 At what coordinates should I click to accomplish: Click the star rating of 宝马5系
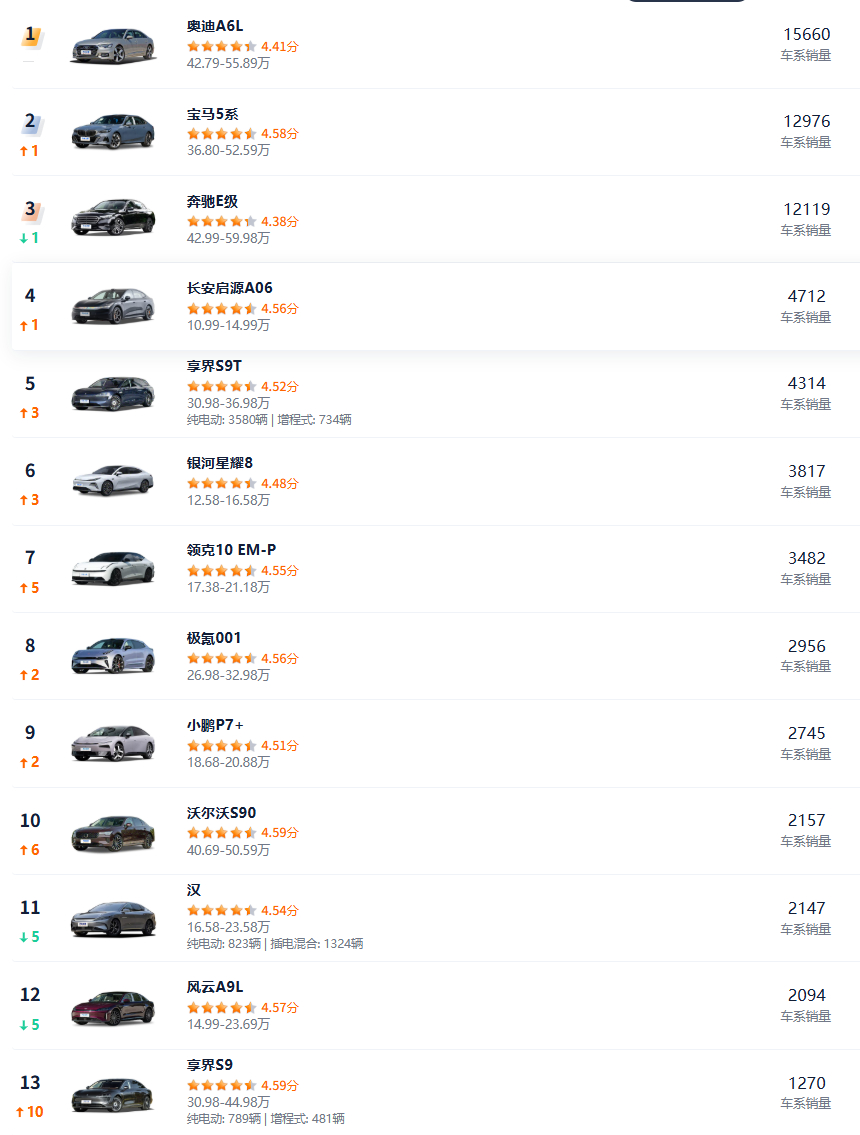click(x=221, y=133)
